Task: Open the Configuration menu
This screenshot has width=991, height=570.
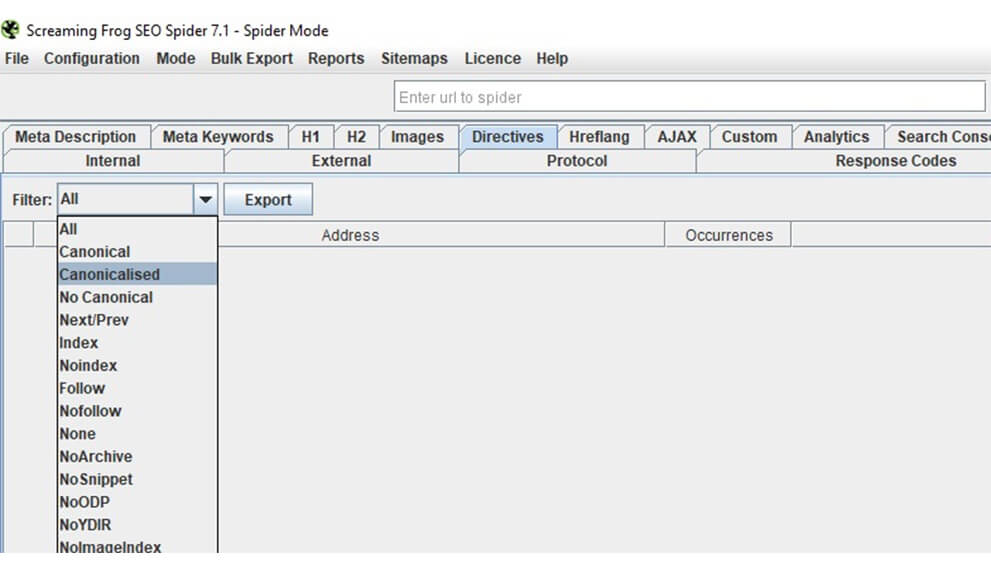Action: [92, 58]
